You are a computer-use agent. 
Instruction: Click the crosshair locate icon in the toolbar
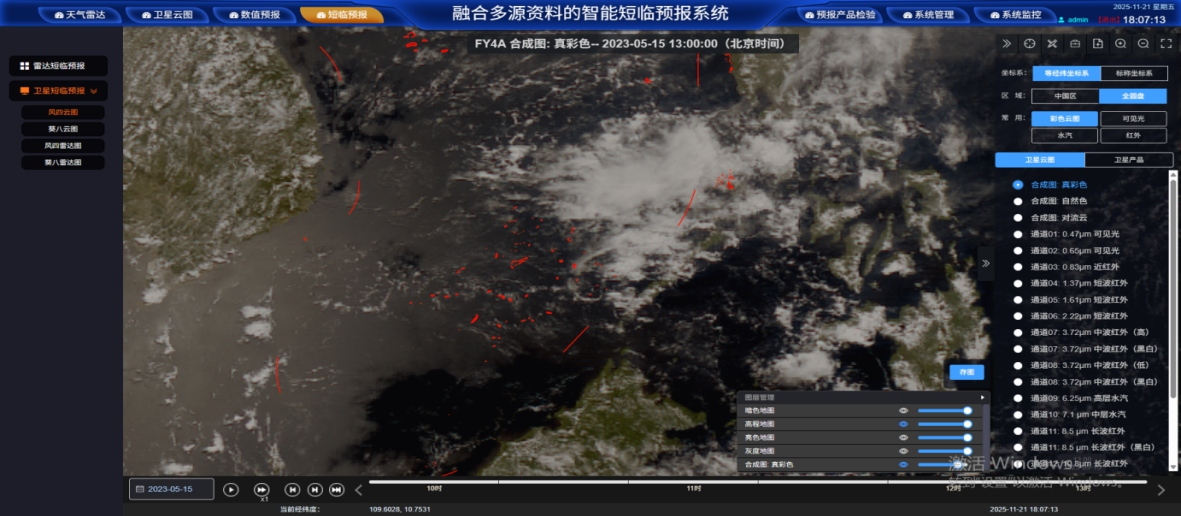(x=1030, y=44)
